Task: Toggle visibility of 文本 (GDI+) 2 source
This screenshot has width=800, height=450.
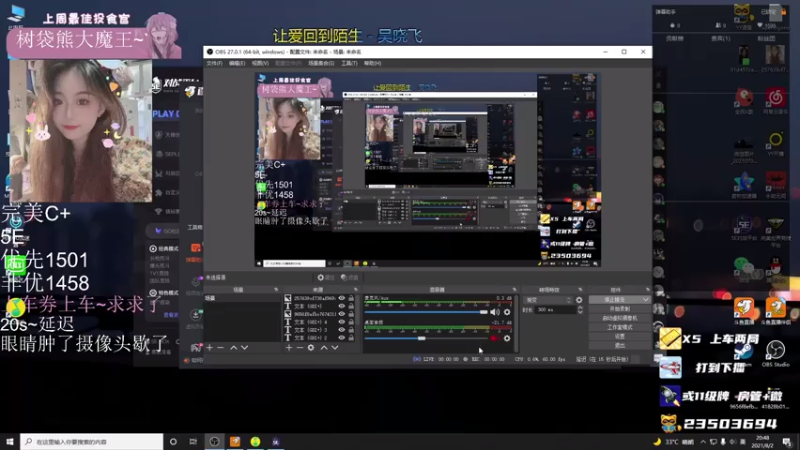Action: pyautogui.click(x=341, y=337)
